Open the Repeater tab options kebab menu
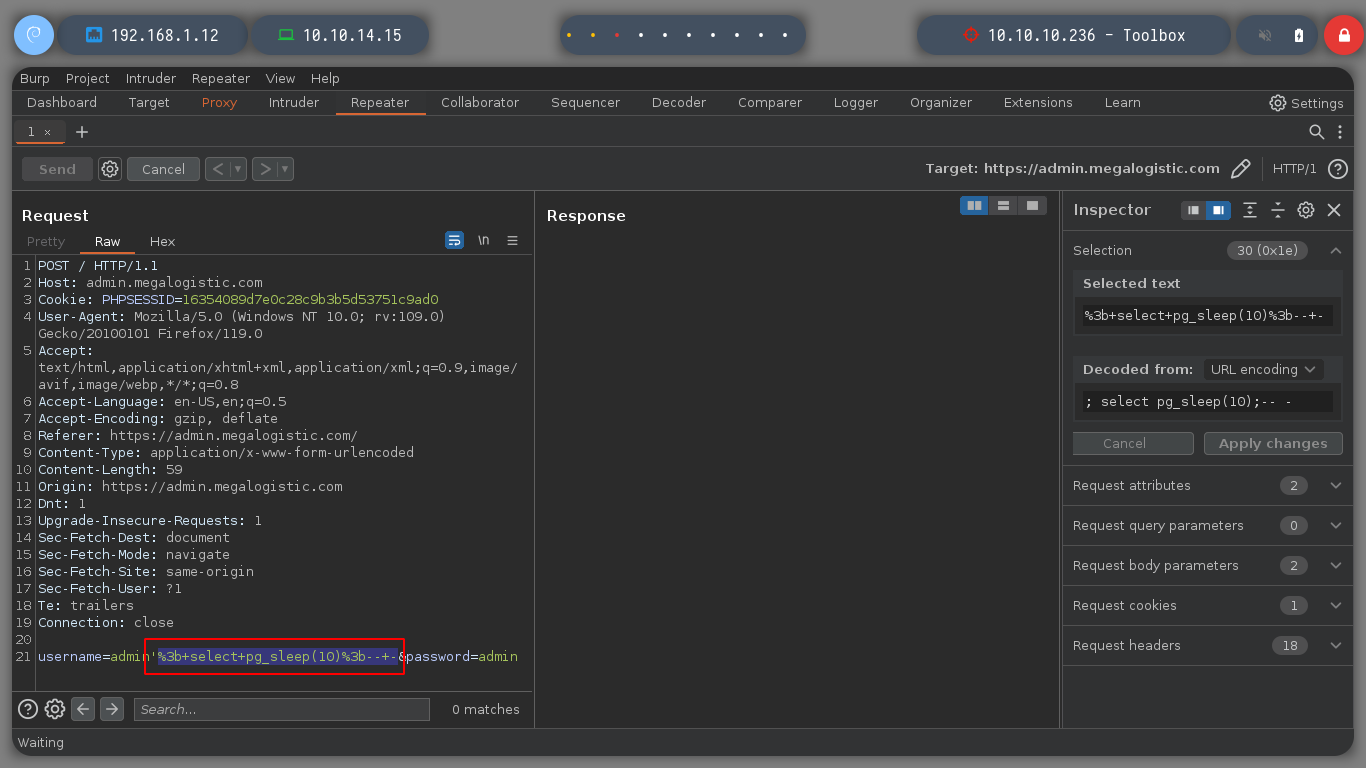This screenshot has width=1366, height=768. click(1341, 132)
